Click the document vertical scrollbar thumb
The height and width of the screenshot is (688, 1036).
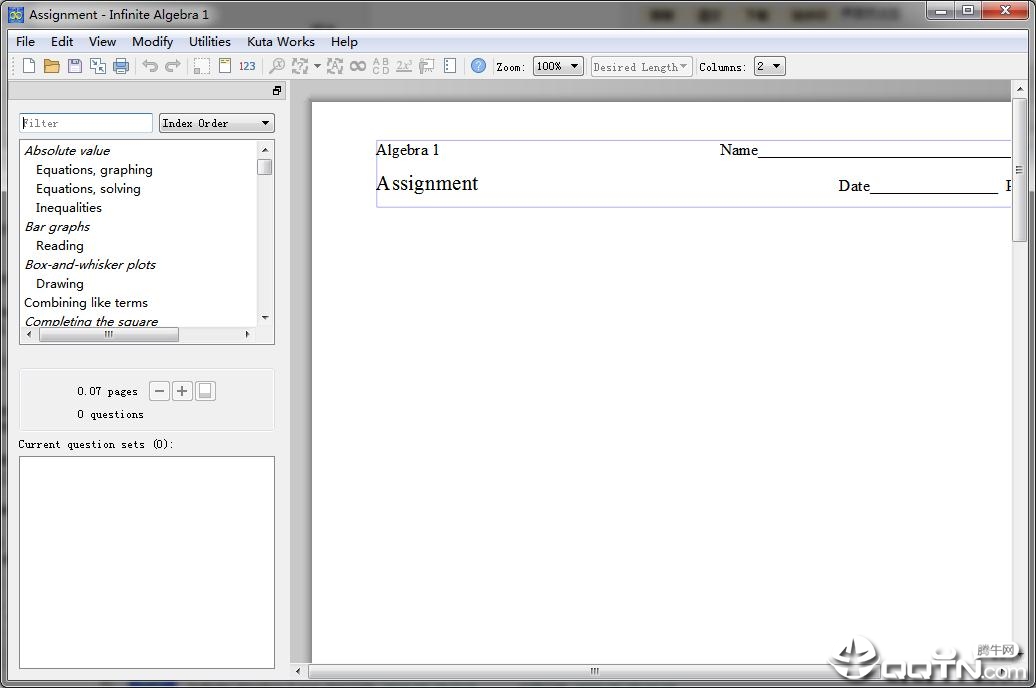click(x=1019, y=170)
